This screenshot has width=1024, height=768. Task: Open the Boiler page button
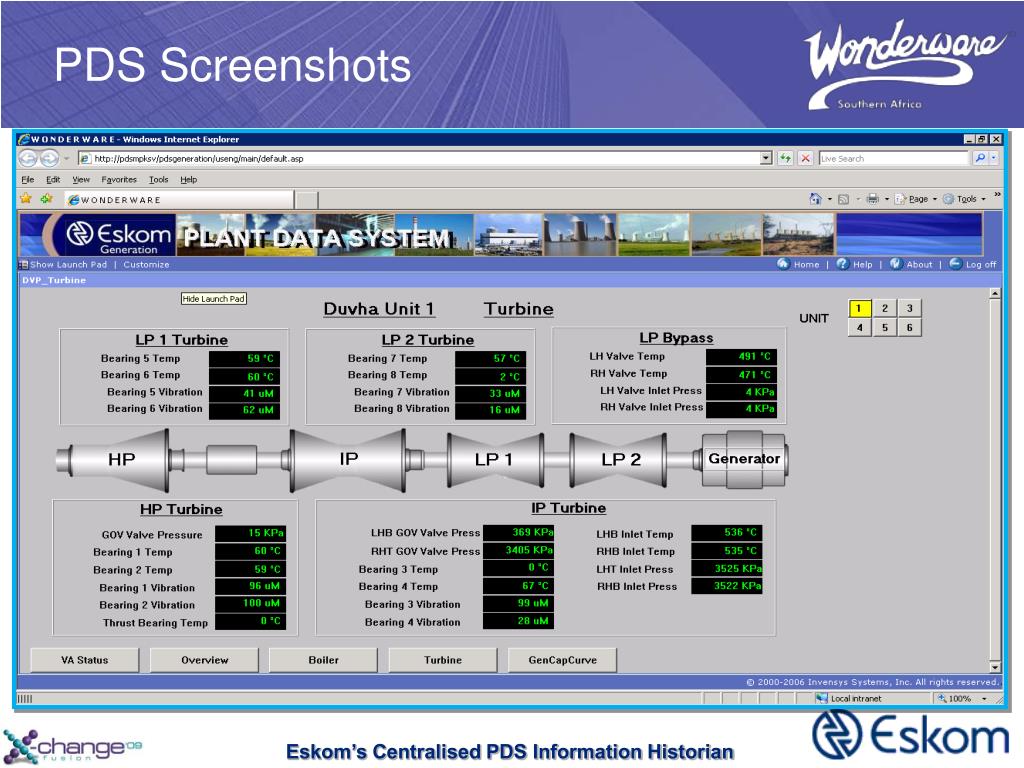(x=323, y=660)
